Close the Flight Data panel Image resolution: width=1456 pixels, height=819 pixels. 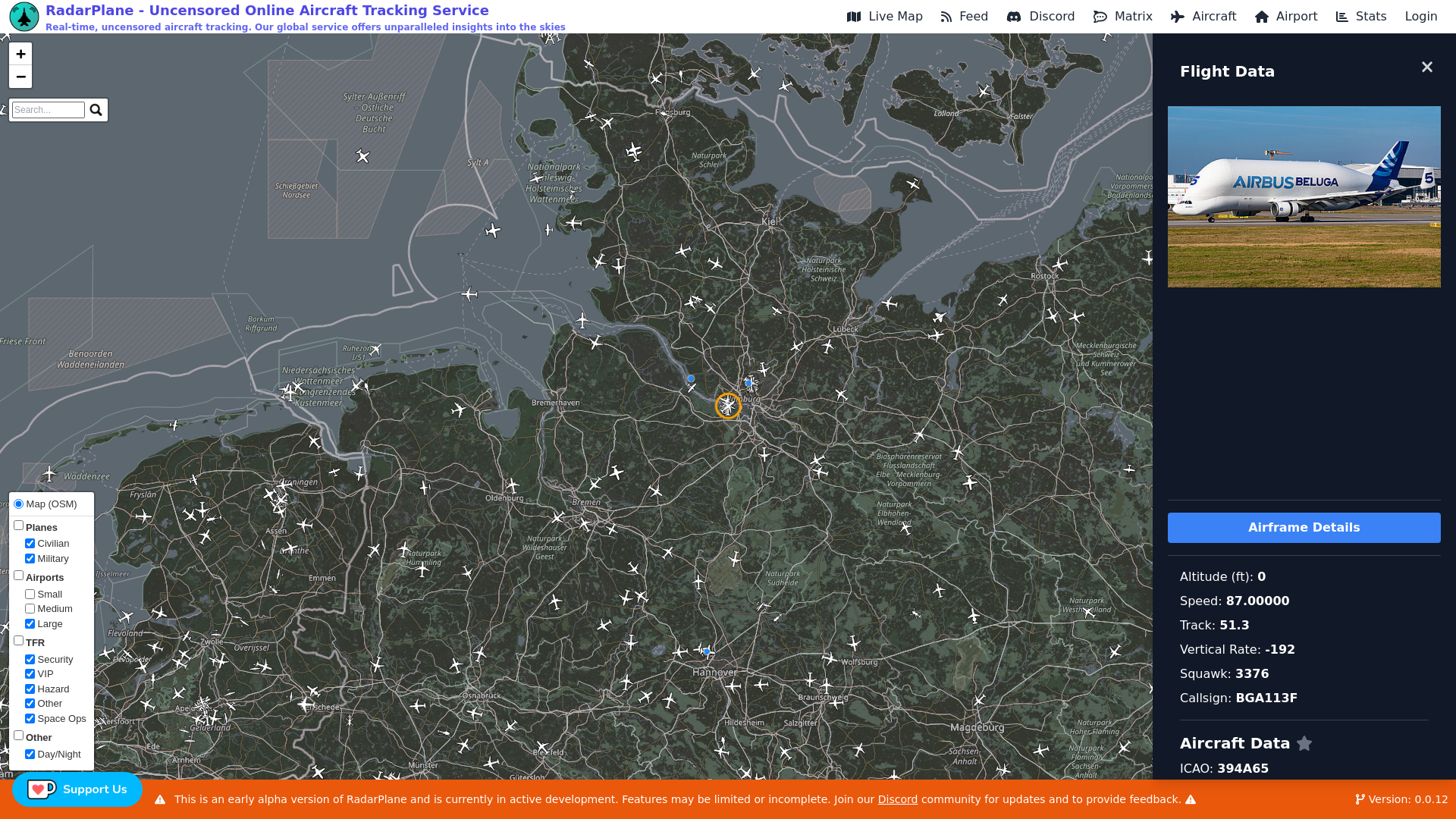tap(1426, 67)
